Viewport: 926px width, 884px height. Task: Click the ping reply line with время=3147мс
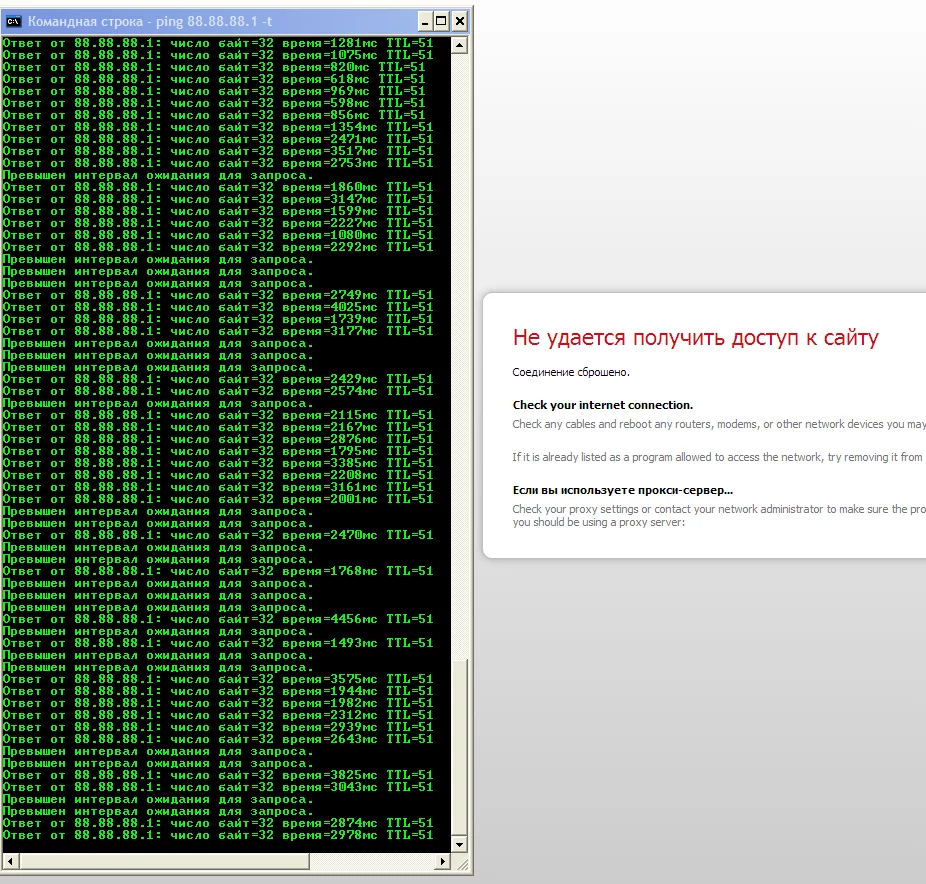[x=218, y=200]
